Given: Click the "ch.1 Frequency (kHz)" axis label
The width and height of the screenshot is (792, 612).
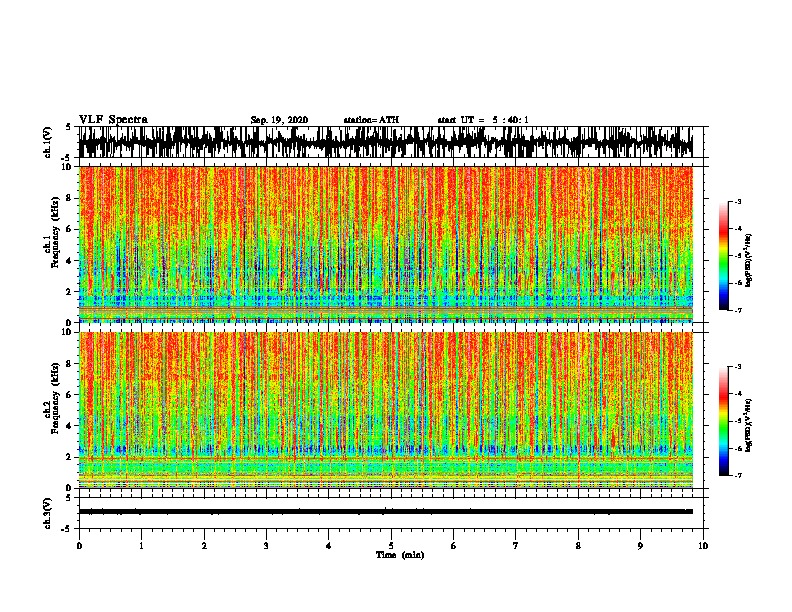Looking at the screenshot, I should 52,233.
